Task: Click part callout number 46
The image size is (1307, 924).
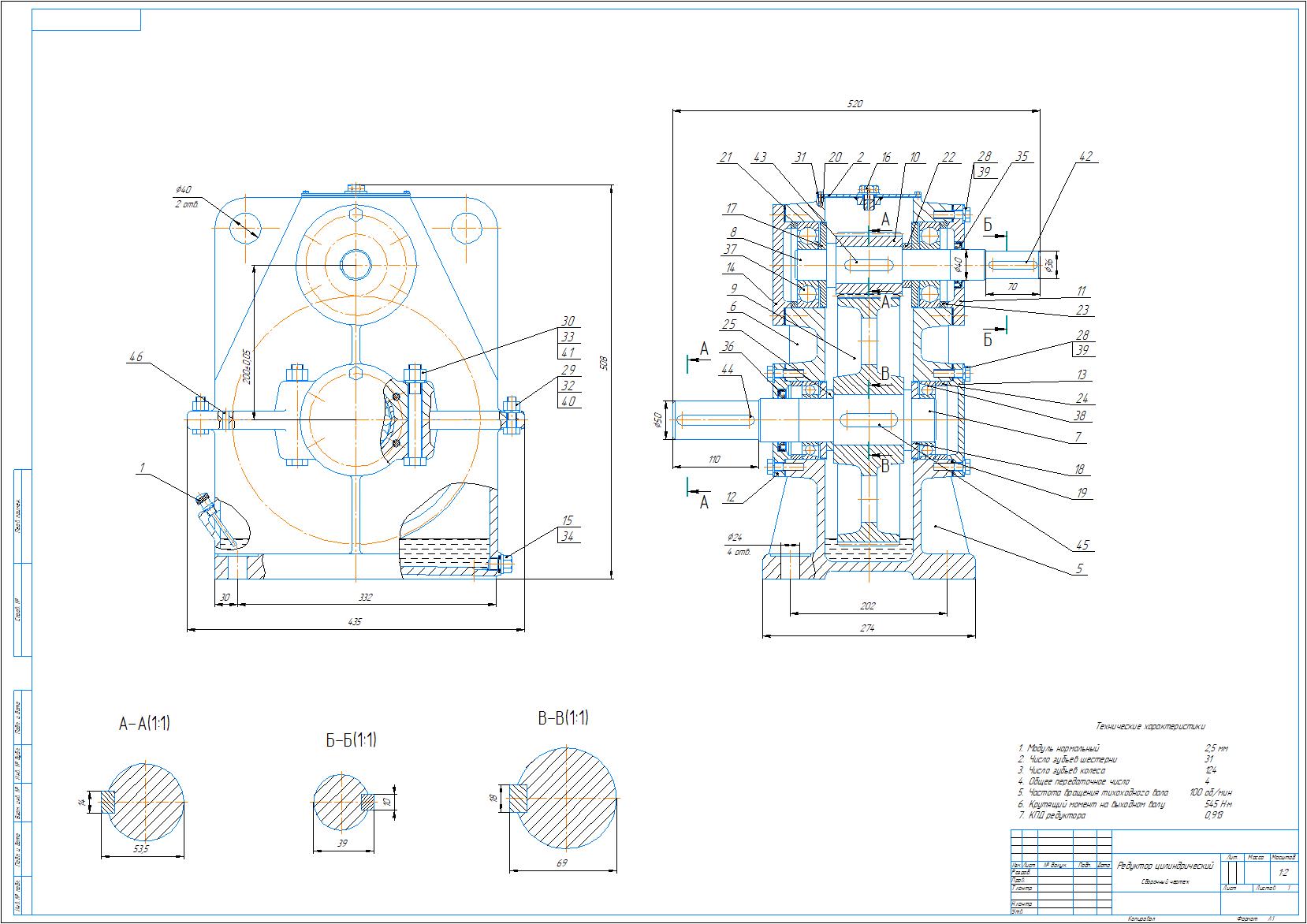Action: (137, 357)
